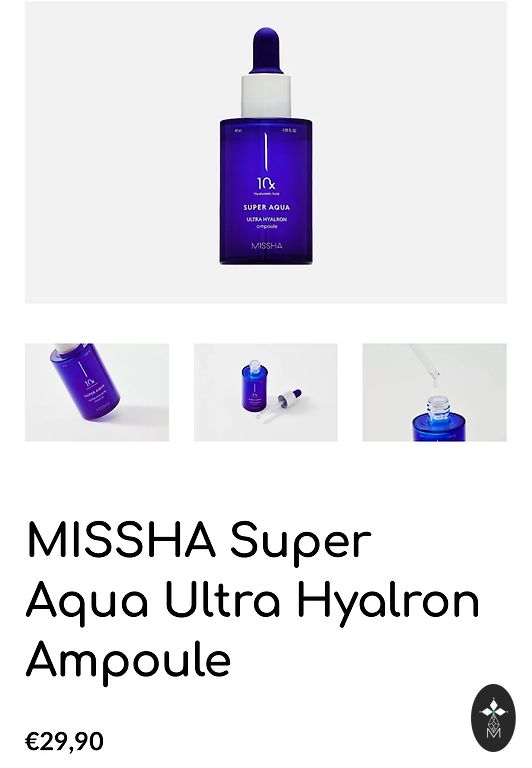Screen dimensions: 532x768
Task: Click the main MISSHA ampoule product image
Action: tap(266, 152)
